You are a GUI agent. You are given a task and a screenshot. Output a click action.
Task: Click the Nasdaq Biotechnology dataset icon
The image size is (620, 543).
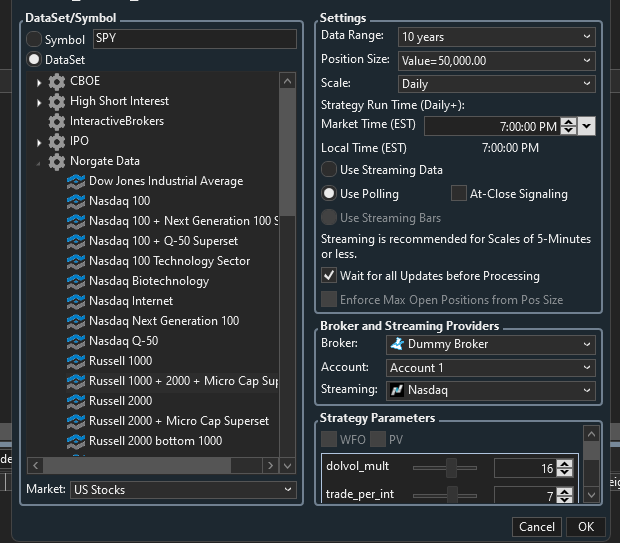(76, 282)
